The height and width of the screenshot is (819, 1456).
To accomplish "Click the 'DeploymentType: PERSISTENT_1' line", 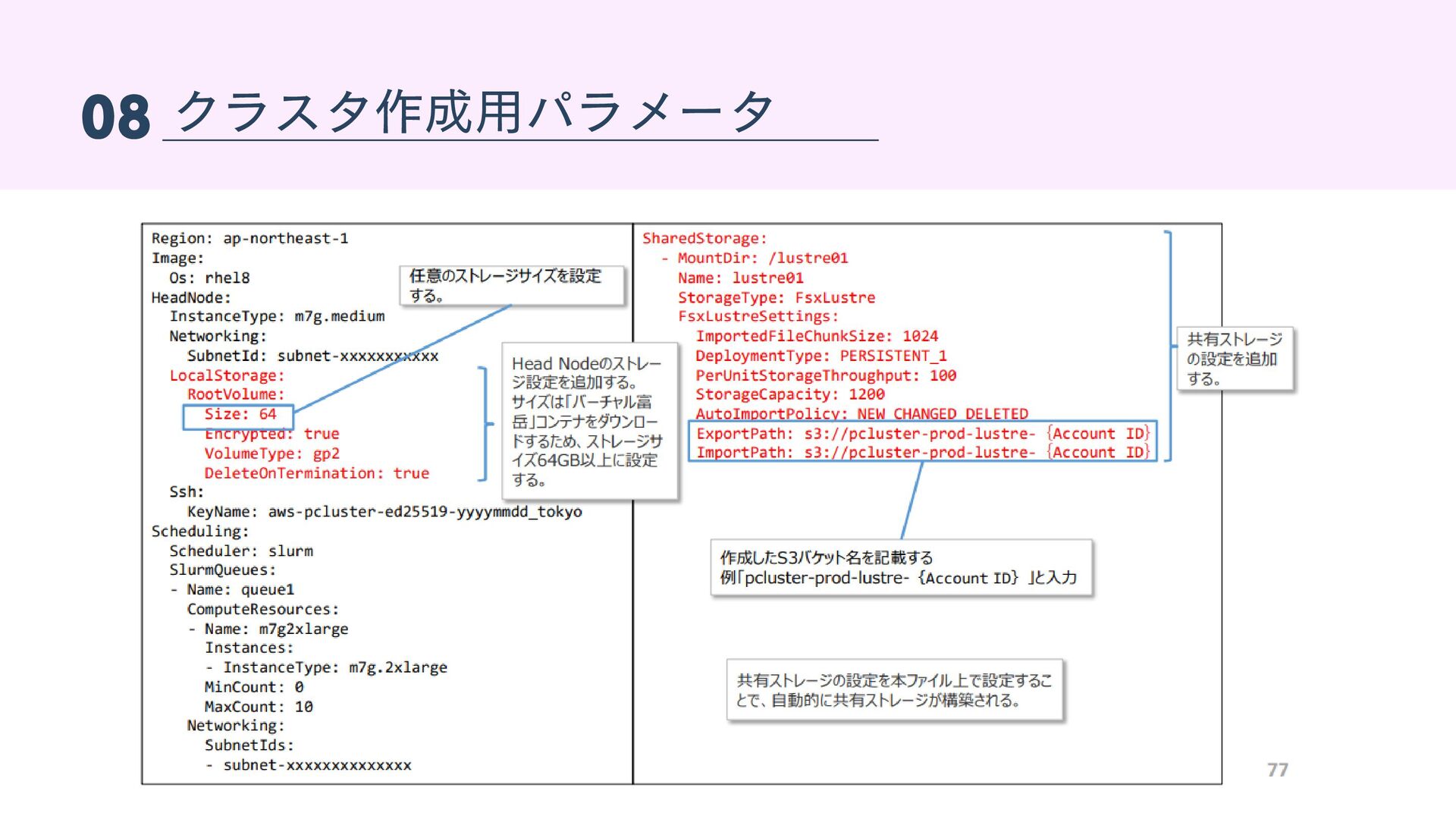I will coord(821,356).
